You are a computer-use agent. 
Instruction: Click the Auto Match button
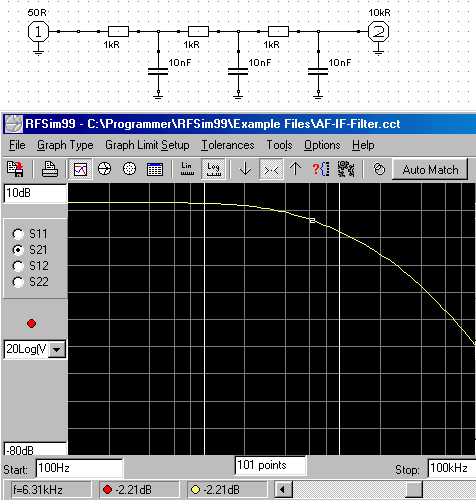pos(430,170)
